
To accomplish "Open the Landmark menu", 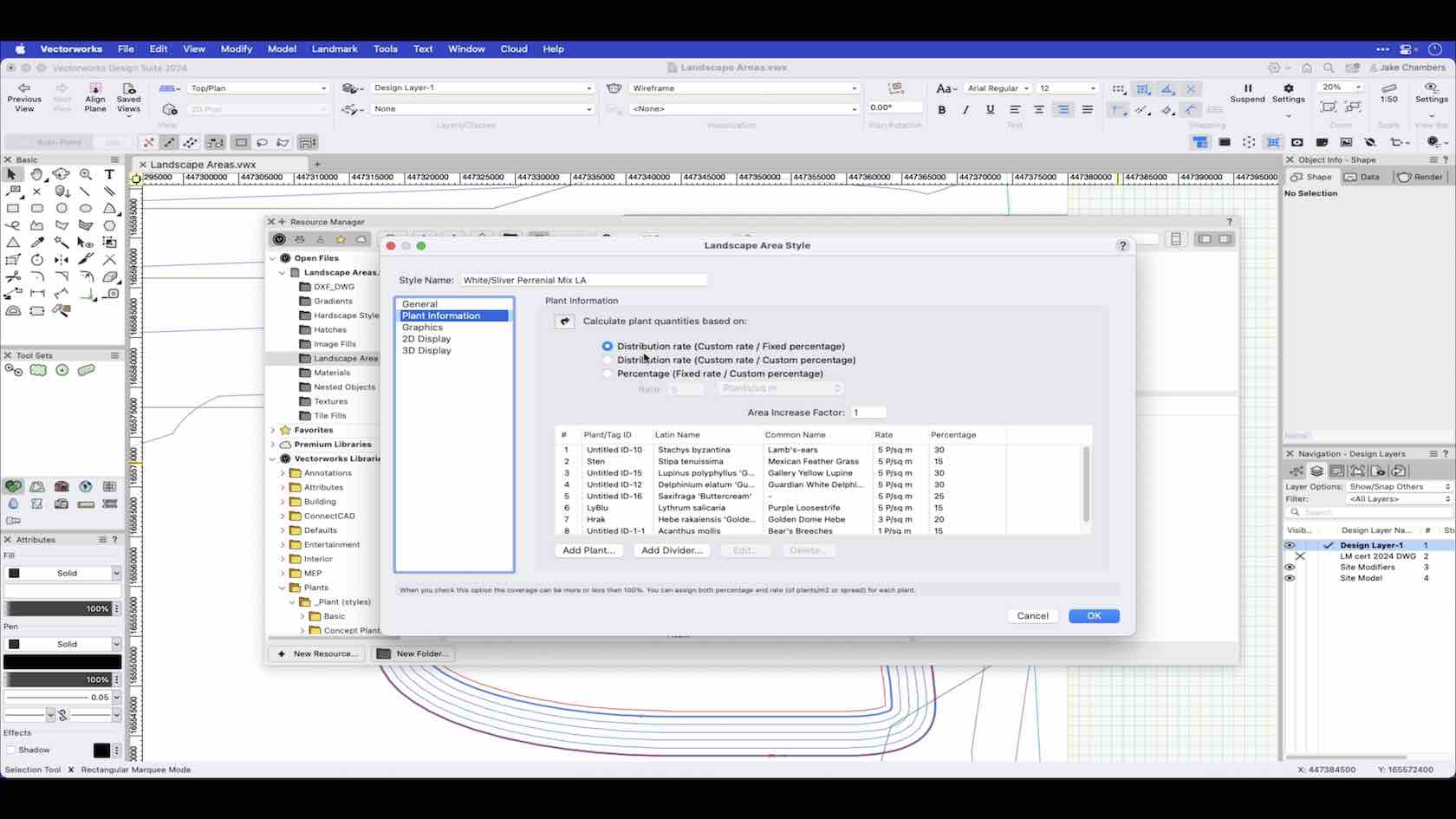I will coord(335,49).
